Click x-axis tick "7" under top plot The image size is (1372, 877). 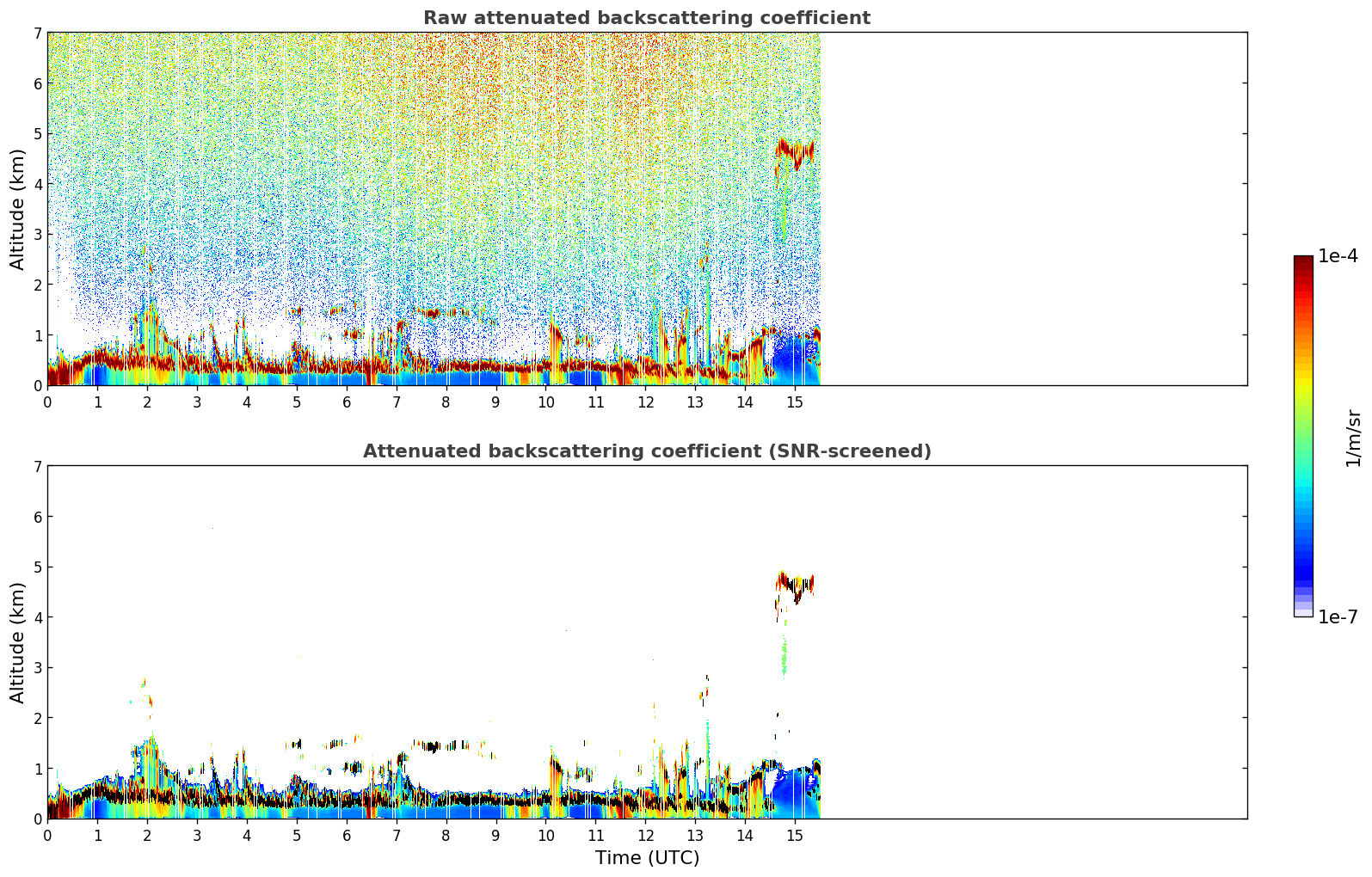(x=397, y=402)
